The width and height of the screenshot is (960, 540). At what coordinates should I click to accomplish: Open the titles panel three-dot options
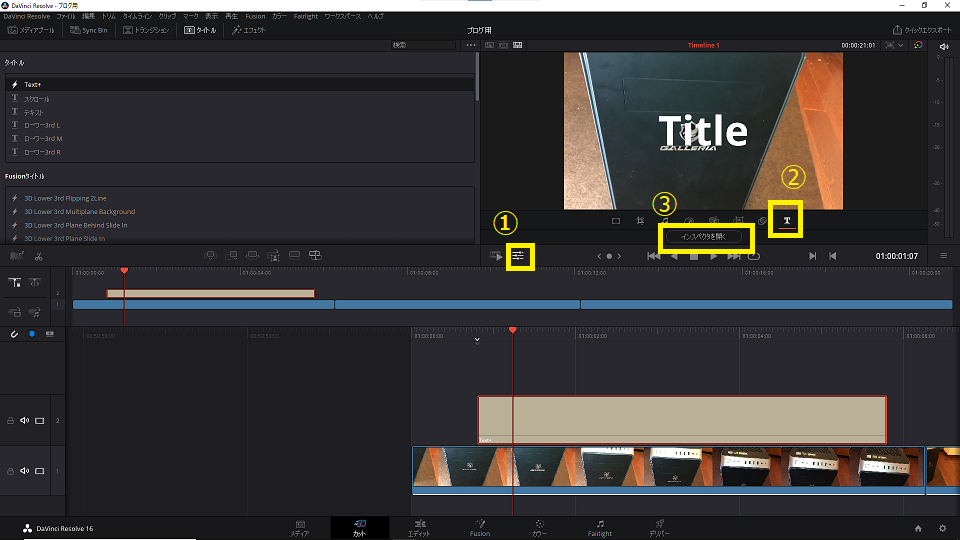coord(470,45)
